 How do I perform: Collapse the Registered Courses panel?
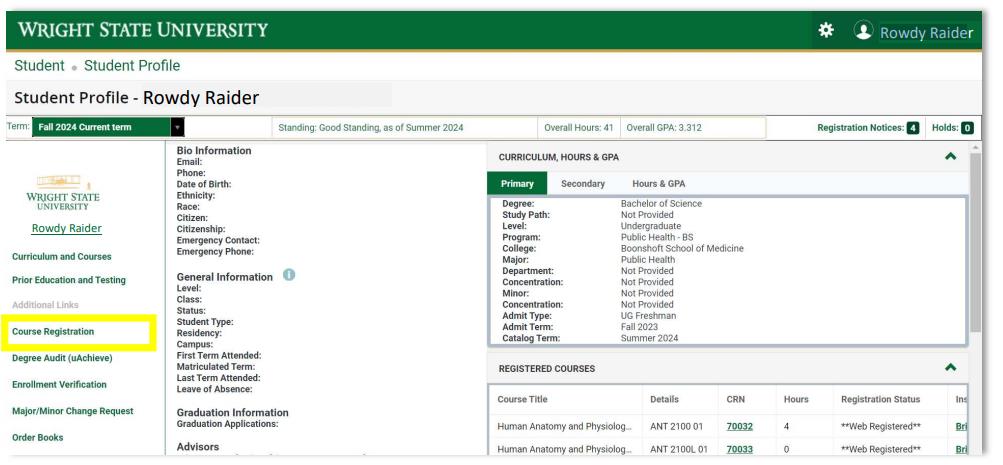tap(951, 367)
